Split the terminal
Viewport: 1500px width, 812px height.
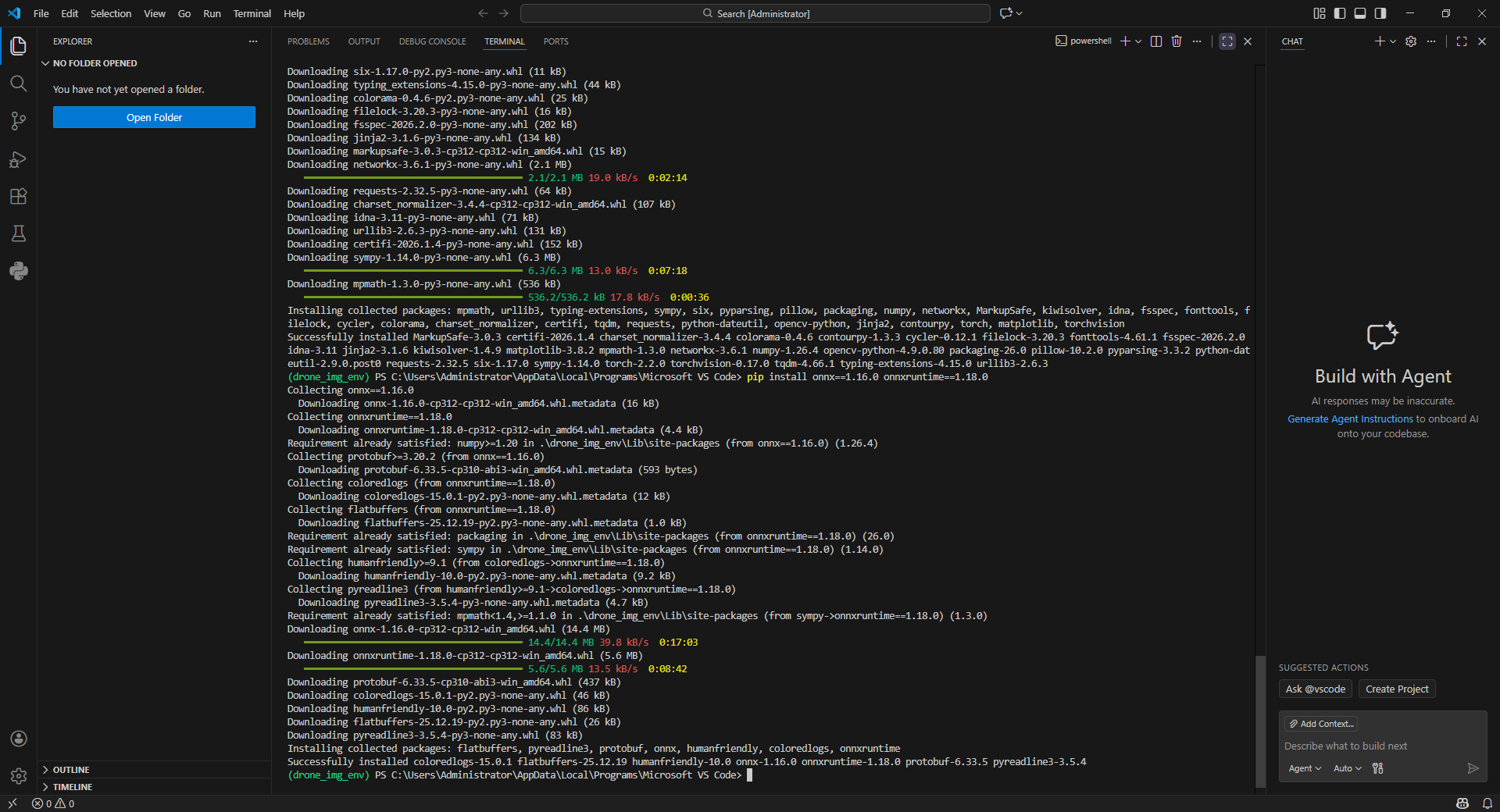click(1156, 41)
